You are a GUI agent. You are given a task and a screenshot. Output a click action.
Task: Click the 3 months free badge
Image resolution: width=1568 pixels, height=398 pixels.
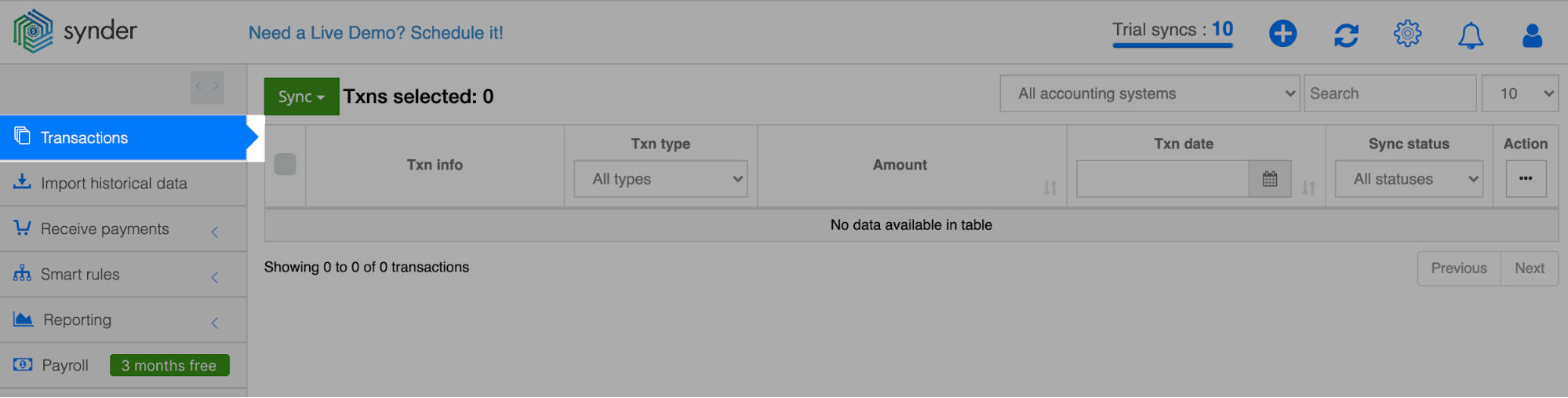tap(169, 366)
